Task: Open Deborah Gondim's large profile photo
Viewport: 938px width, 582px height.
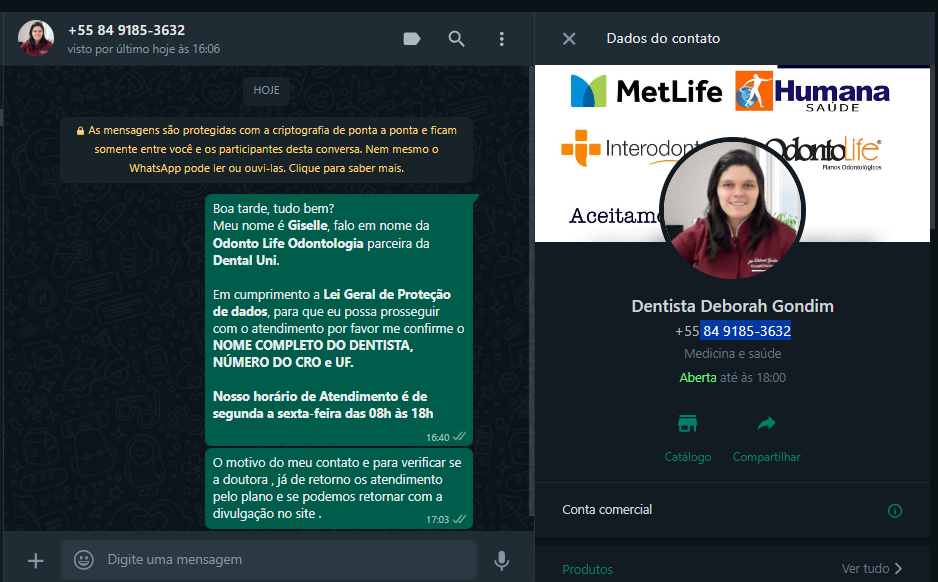Action: click(x=732, y=209)
